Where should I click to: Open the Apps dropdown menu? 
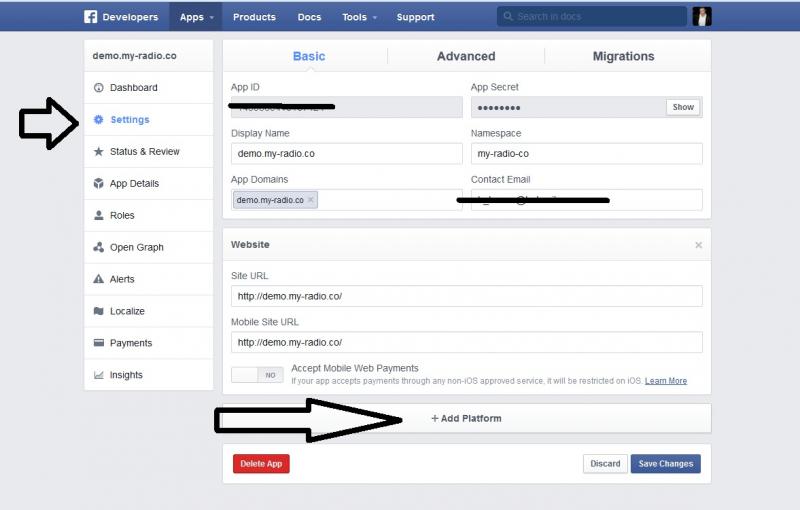tap(197, 17)
